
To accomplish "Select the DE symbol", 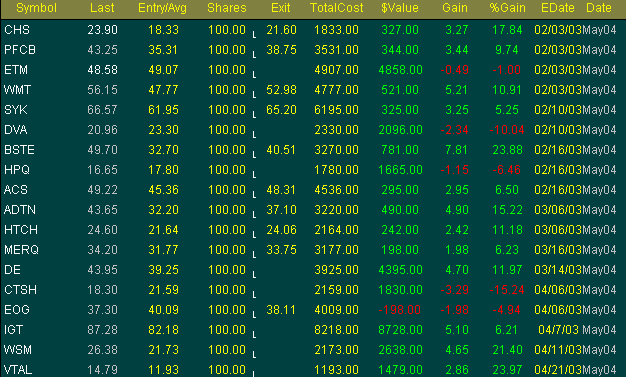I will [x=12, y=270].
